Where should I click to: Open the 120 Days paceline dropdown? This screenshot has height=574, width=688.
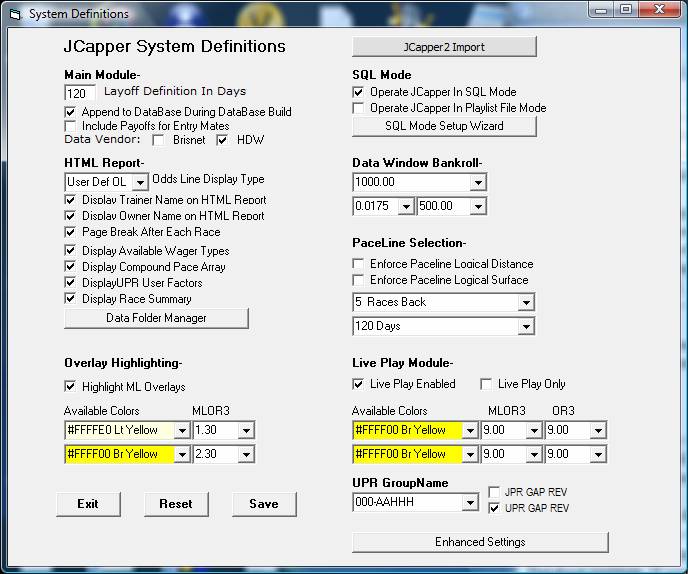coord(526,326)
